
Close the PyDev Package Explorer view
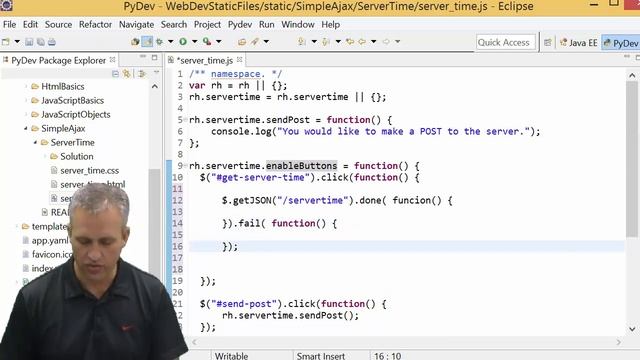click(112, 60)
